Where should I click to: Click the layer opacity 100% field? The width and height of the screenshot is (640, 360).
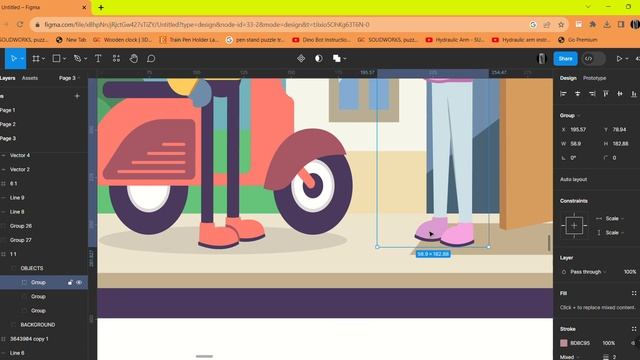tap(630, 272)
